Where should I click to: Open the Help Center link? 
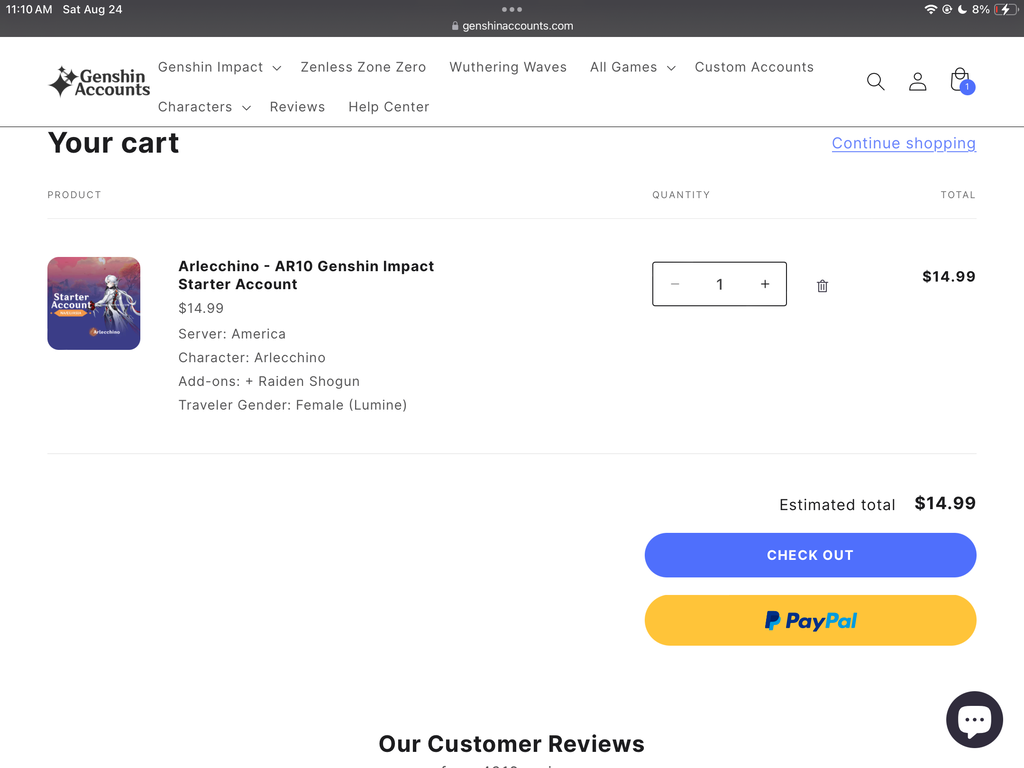(389, 107)
